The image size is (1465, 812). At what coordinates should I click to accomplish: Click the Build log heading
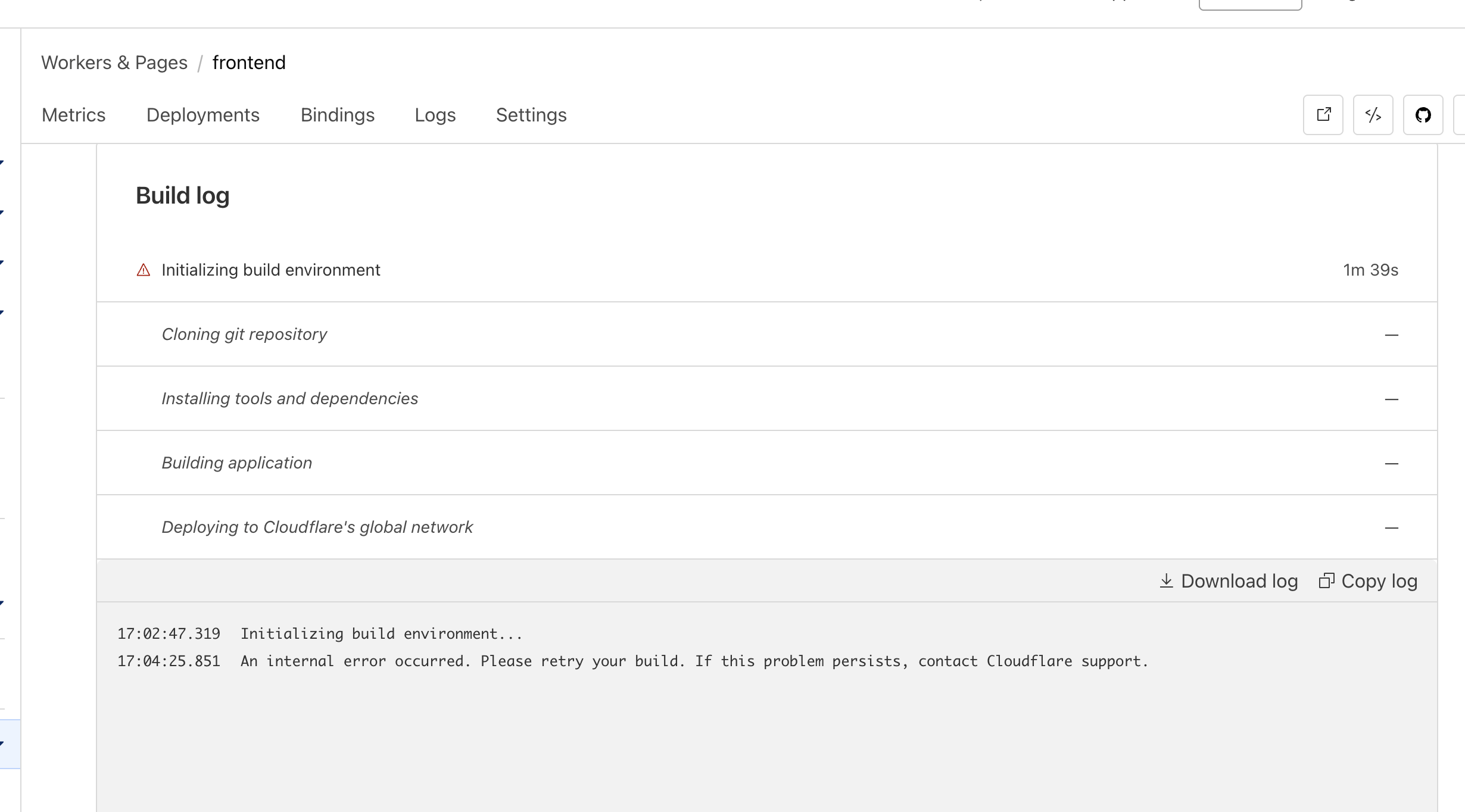182,196
